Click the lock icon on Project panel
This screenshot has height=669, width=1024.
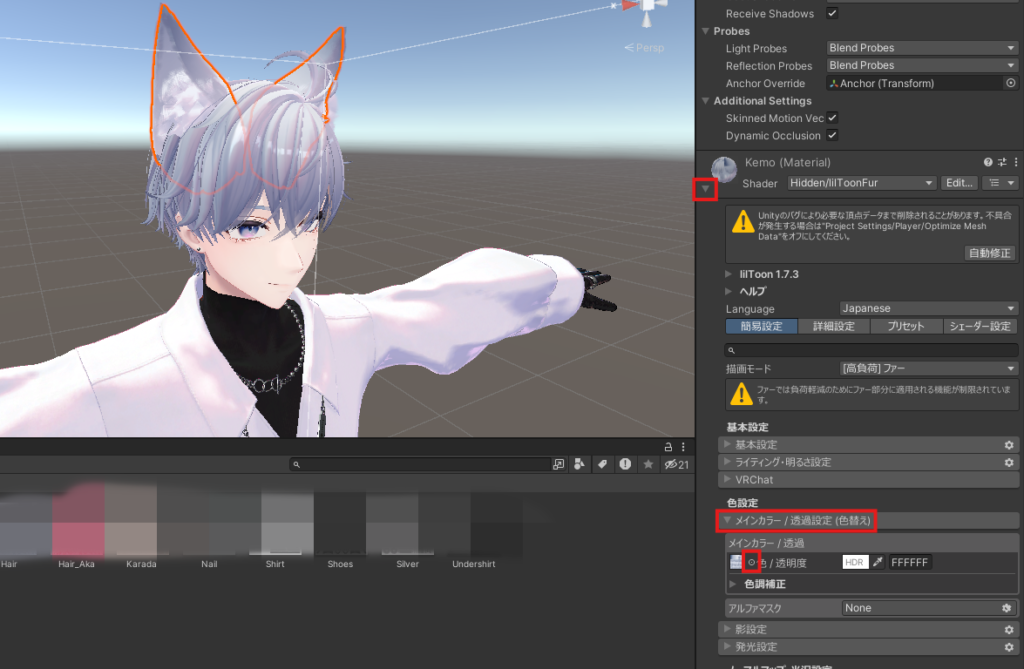click(x=669, y=446)
